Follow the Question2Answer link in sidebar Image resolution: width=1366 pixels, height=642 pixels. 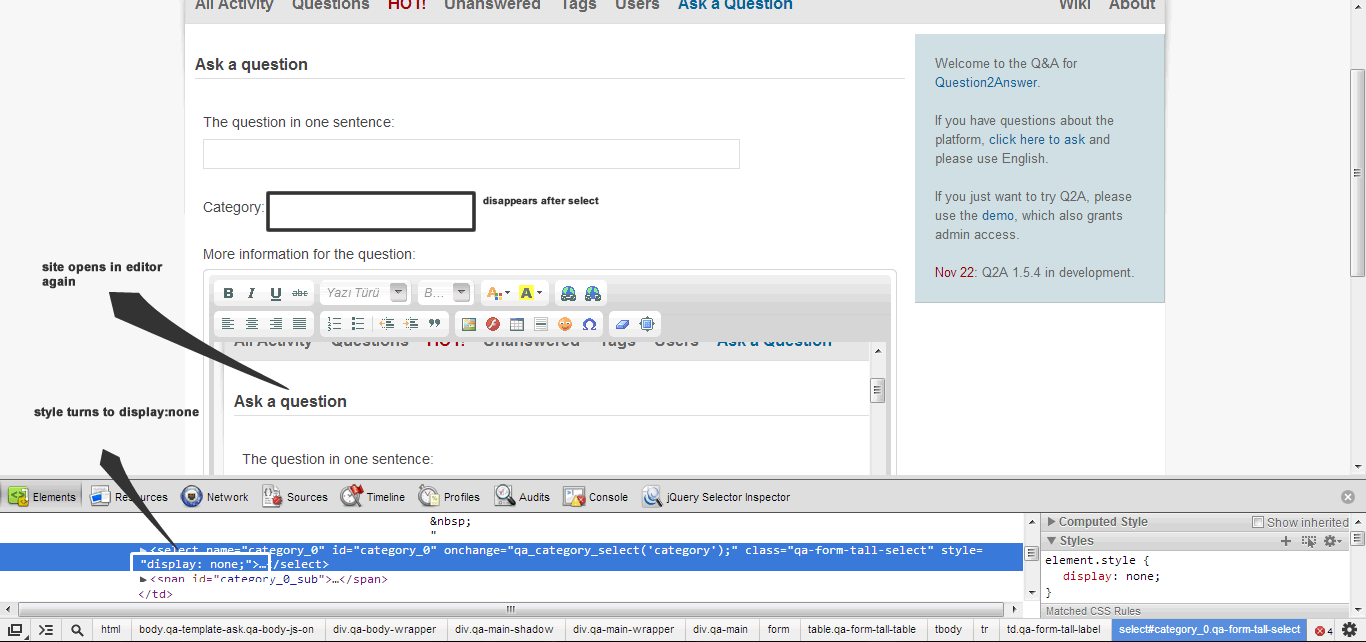986,82
